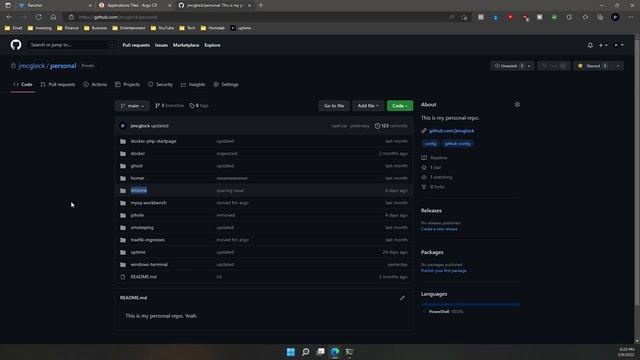This screenshot has width=640, height=360.
Task: Click the browser ellipsis menu icon
Action: tap(631, 17)
